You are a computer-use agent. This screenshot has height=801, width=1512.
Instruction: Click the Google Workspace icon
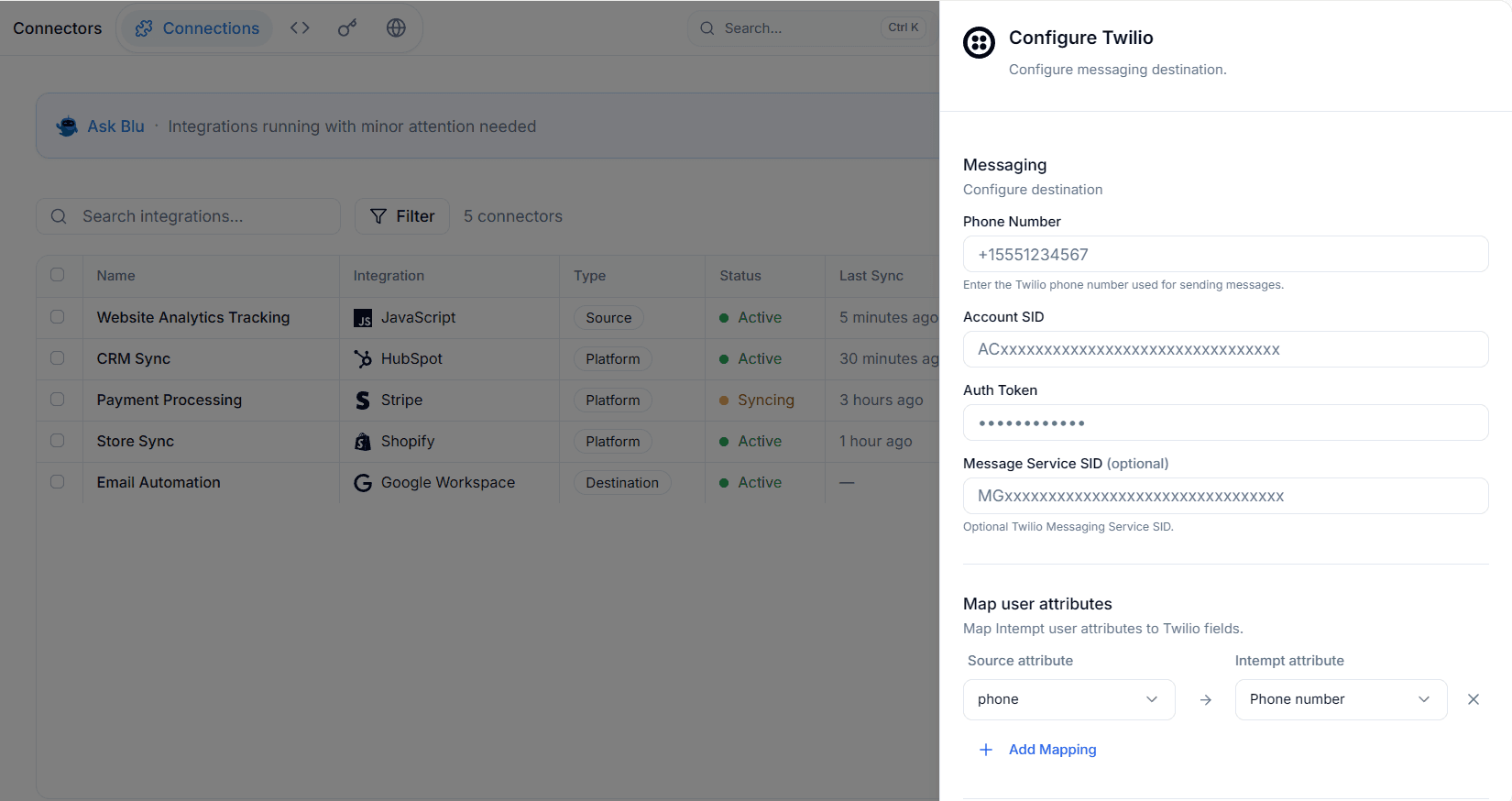(363, 483)
